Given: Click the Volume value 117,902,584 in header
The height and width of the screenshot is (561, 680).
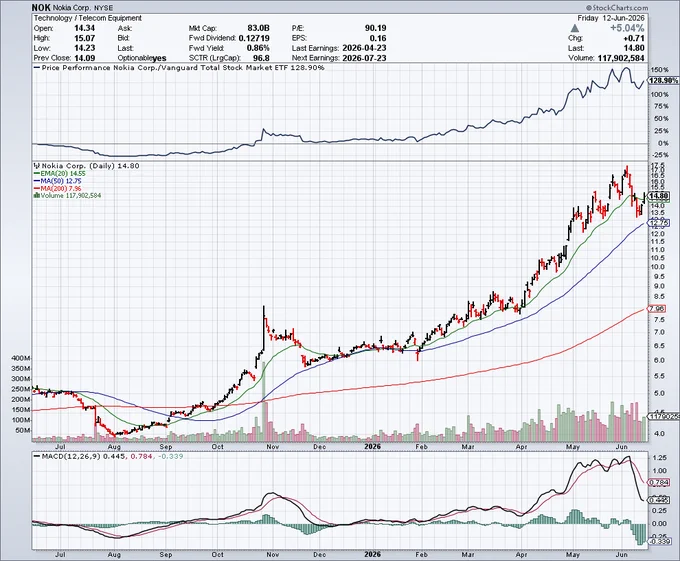Looking at the screenshot, I should click(621, 58).
